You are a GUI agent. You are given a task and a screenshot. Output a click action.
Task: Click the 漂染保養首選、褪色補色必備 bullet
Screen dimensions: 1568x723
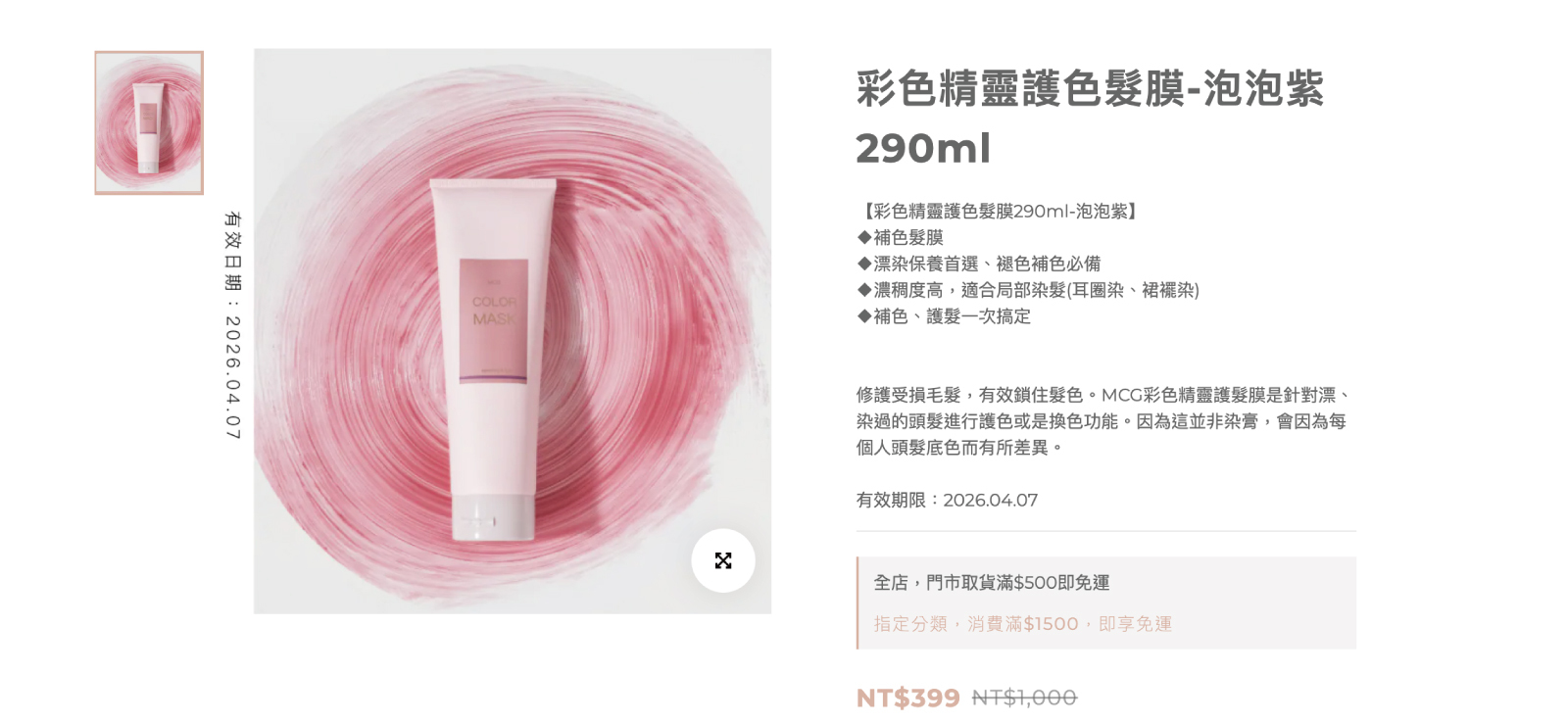click(x=978, y=264)
